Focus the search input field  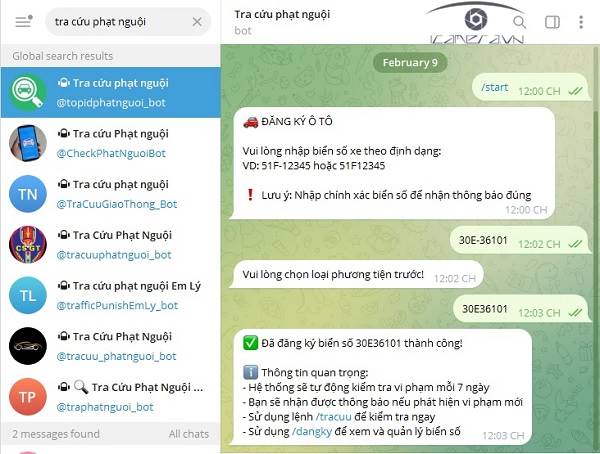coord(122,22)
